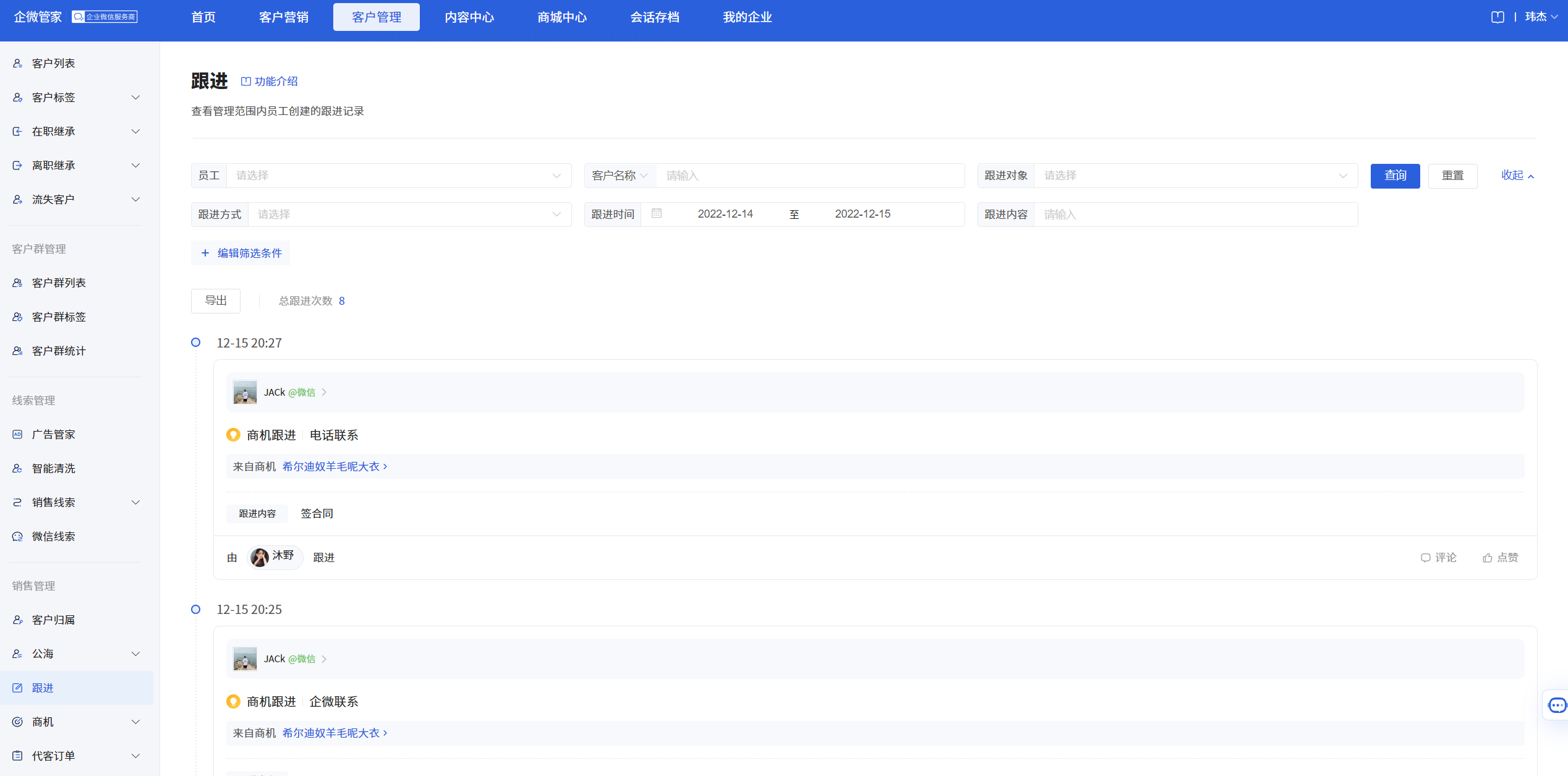Click the 流失客户 sidebar icon
Viewport: 1568px width, 776px height.
[x=17, y=199]
